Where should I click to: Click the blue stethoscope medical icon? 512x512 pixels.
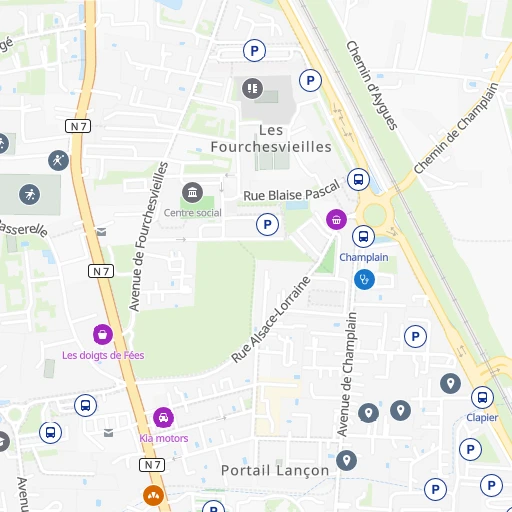(364, 279)
